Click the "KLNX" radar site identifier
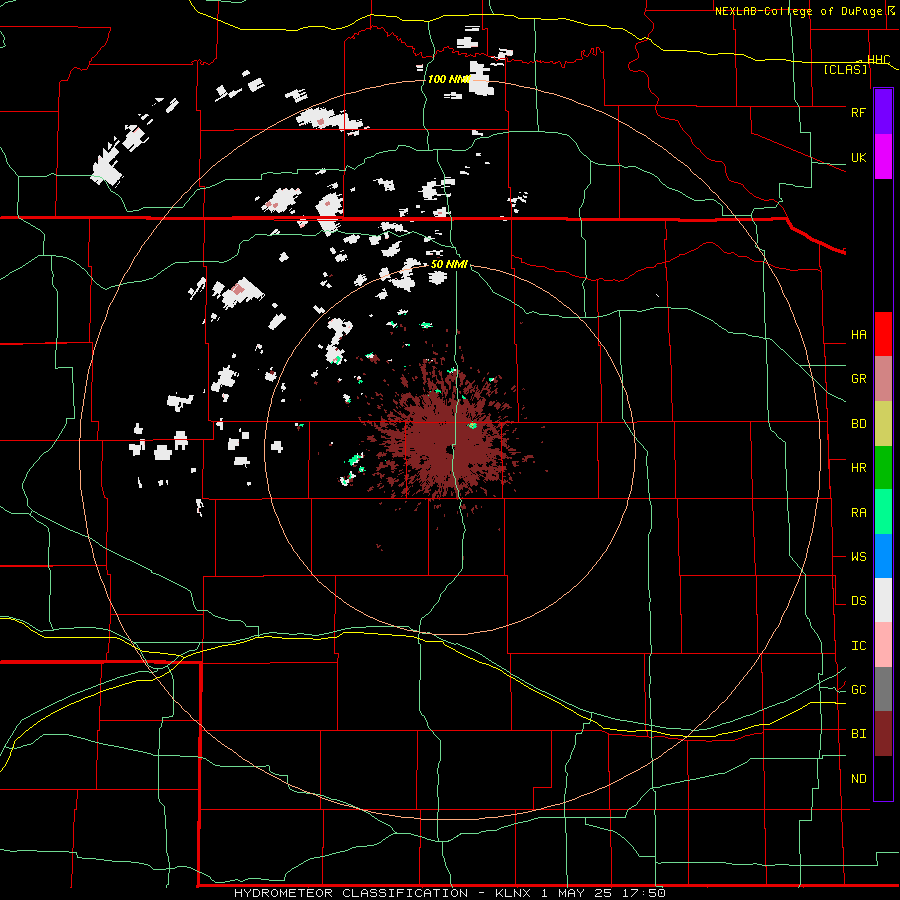This screenshot has height=900, width=900. pos(514,893)
